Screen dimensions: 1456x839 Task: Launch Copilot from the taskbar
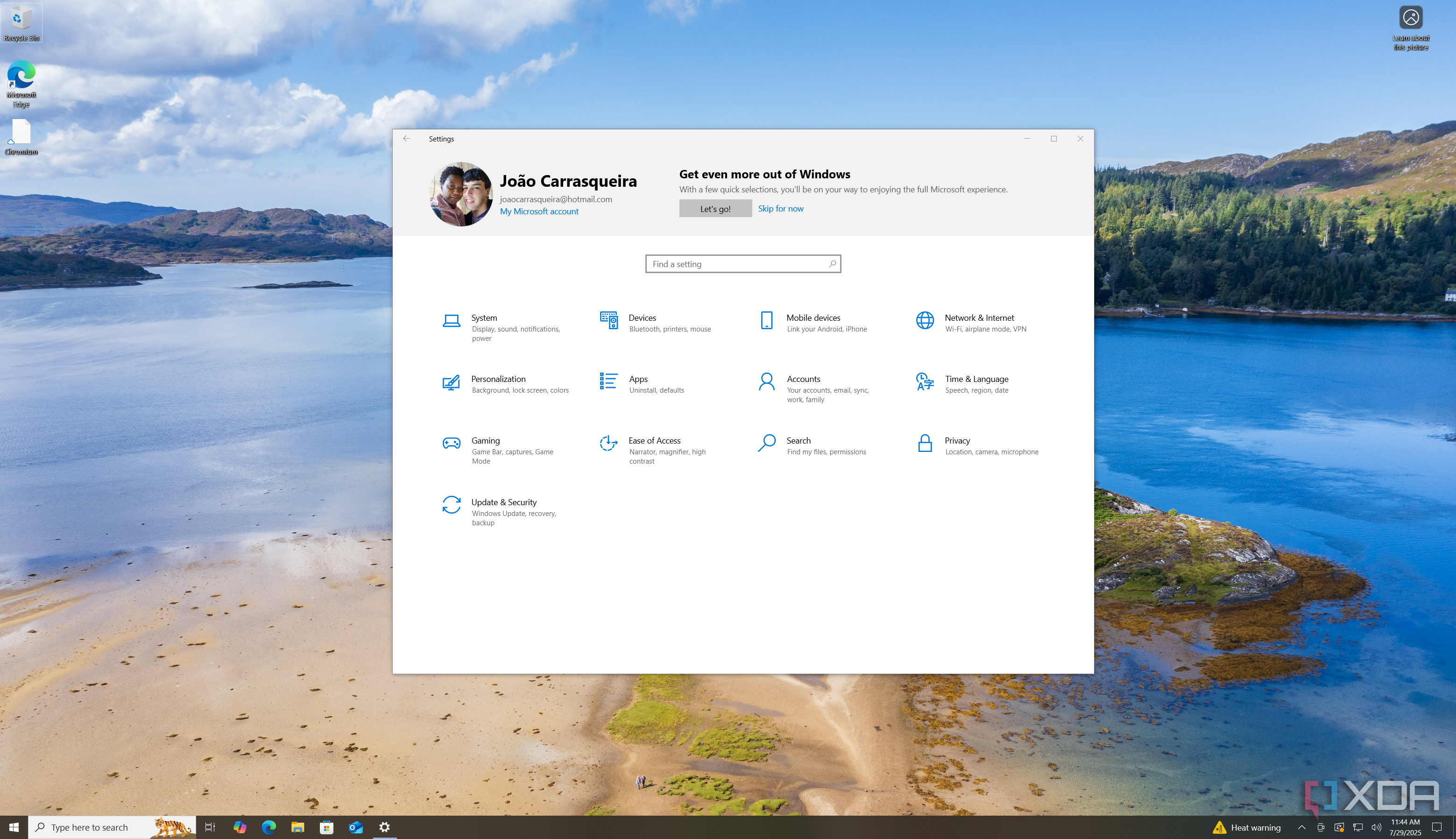[240, 827]
